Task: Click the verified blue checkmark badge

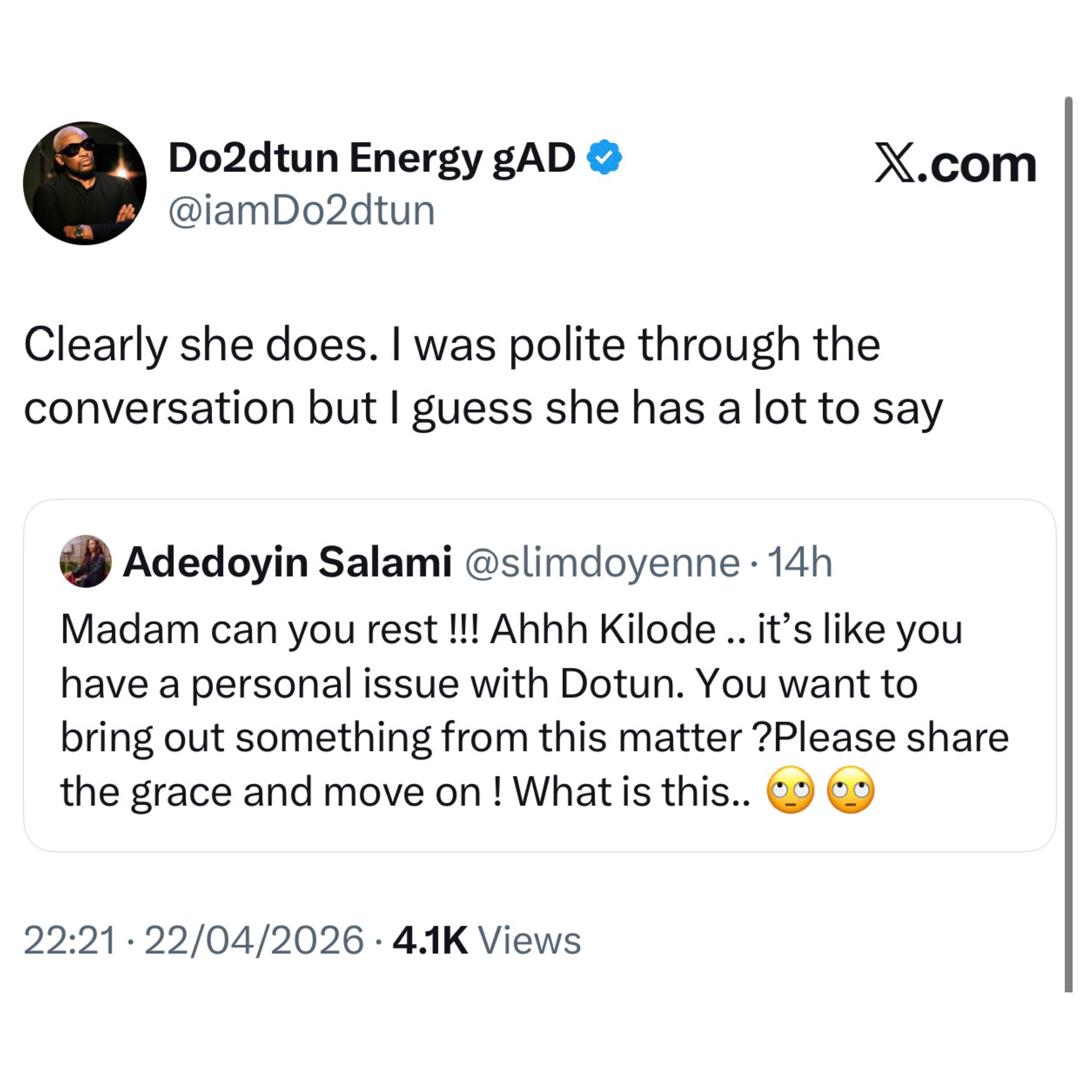Action: point(604,156)
